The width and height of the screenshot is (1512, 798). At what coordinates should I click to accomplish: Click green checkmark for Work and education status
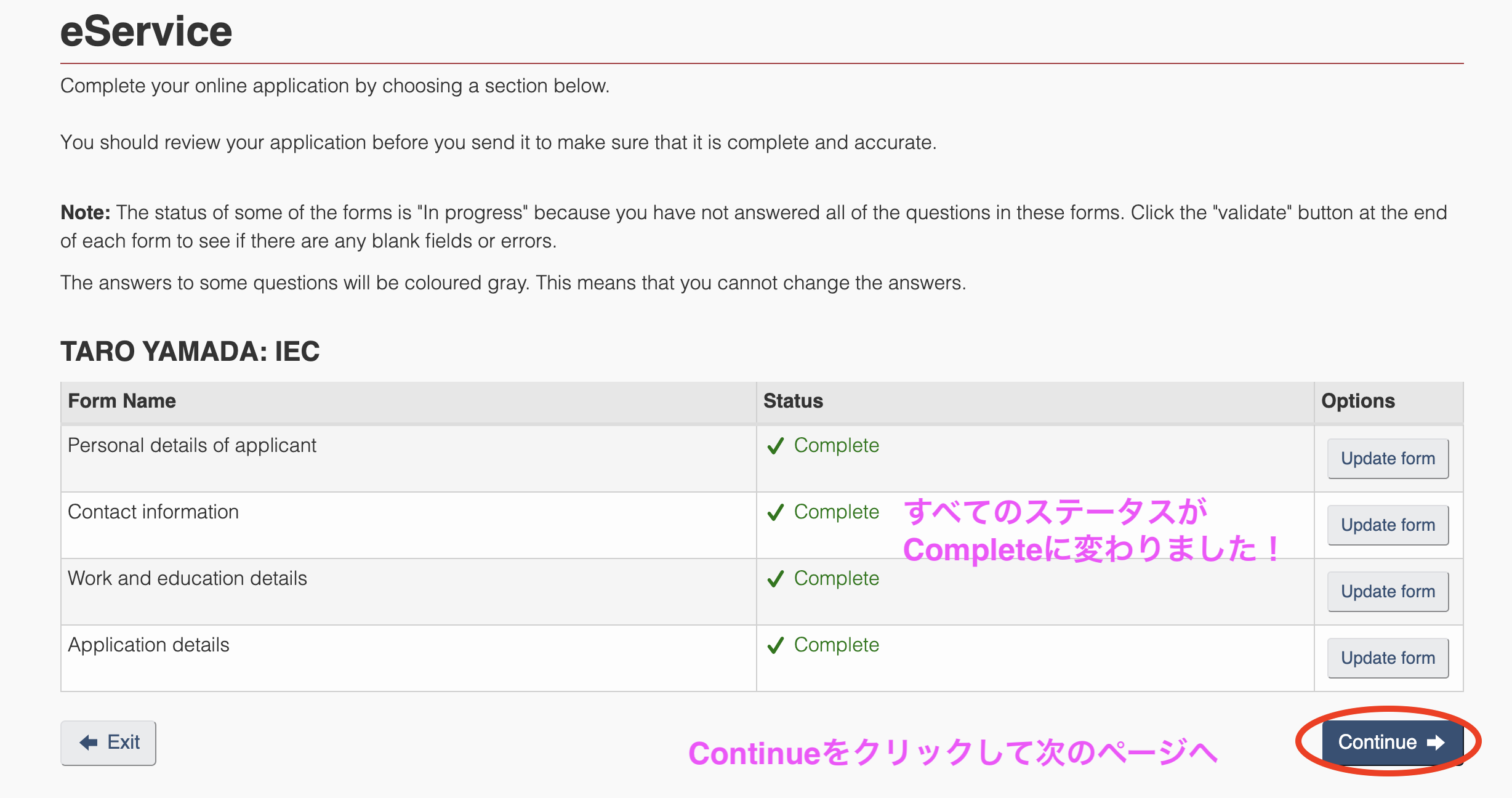(x=776, y=578)
